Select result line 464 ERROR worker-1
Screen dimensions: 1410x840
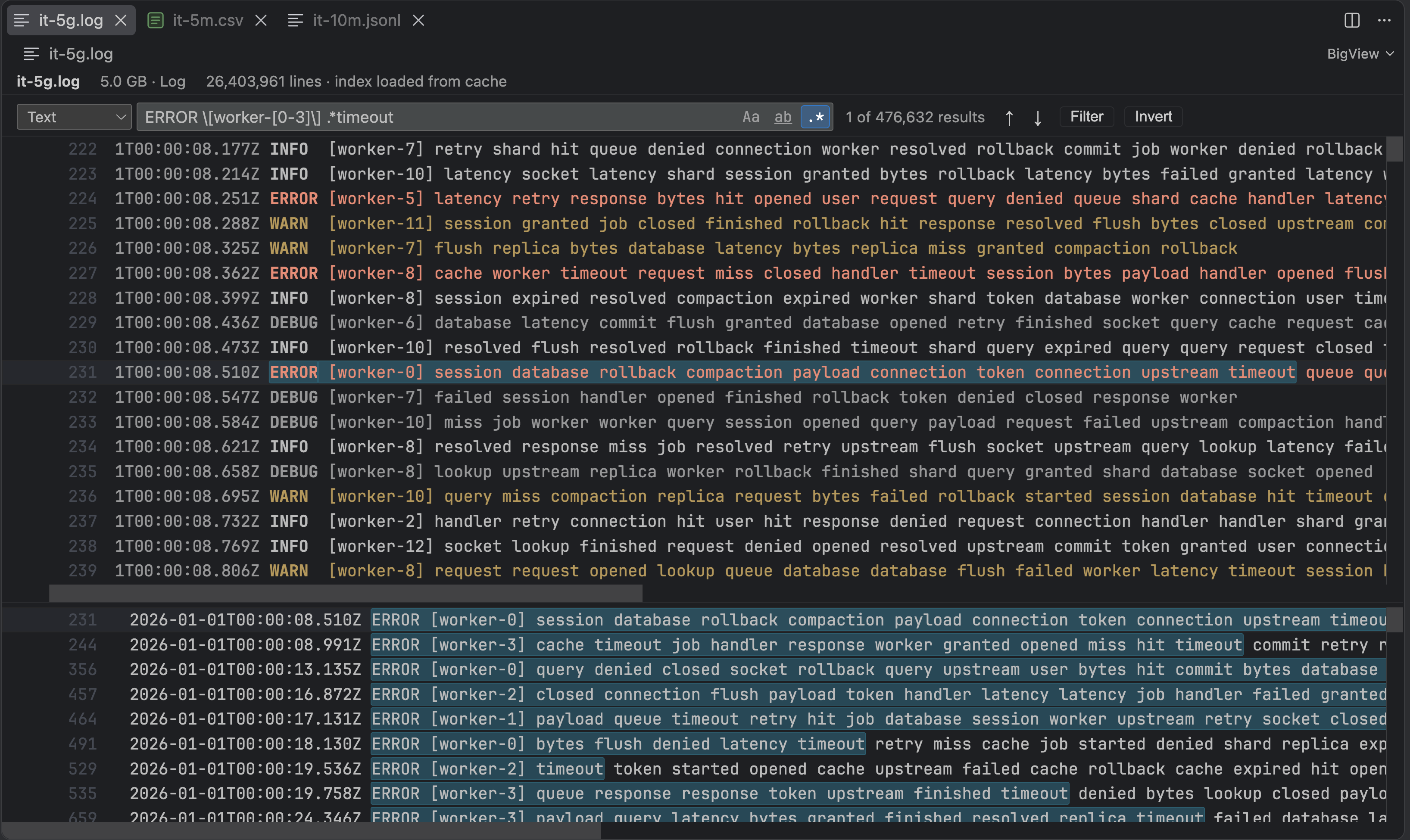pyautogui.click(x=694, y=719)
